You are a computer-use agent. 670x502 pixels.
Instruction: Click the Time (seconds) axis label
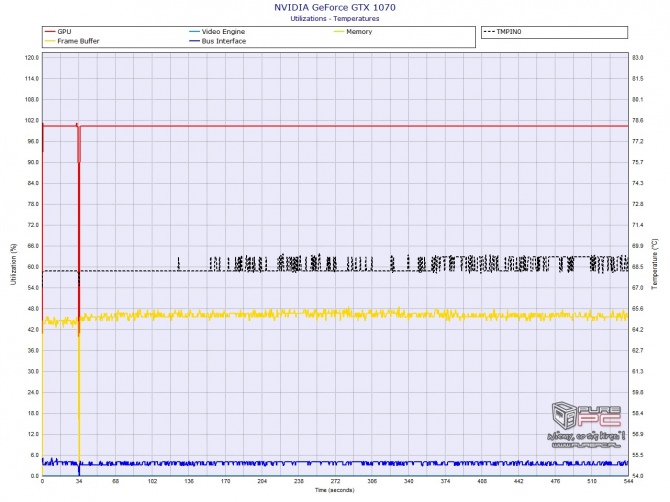tap(335, 490)
